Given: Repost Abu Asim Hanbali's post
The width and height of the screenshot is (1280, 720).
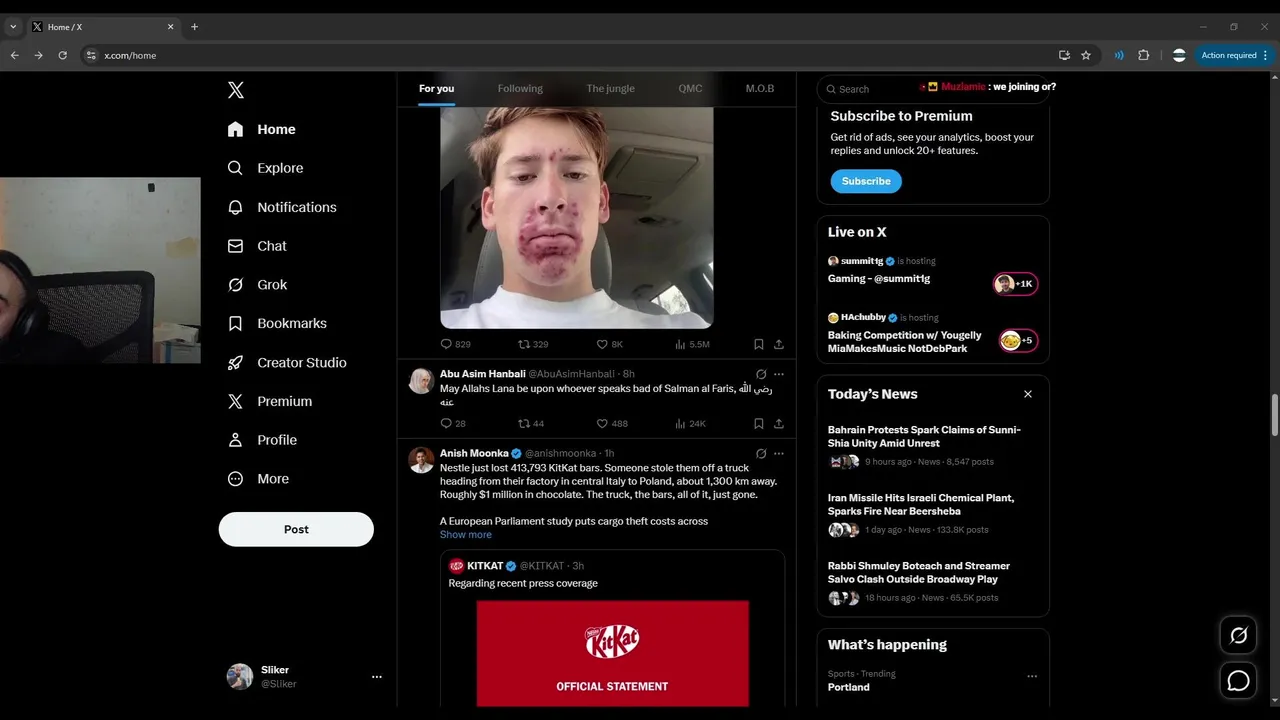Looking at the screenshot, I should tap(531, 424).
